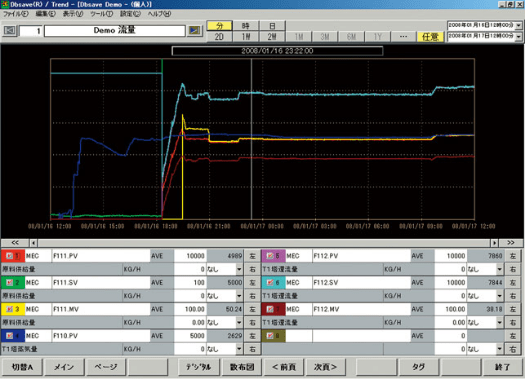Open the 編集 menu
The width and height of the screenshot is (525, 379).
tap(46, 14)
